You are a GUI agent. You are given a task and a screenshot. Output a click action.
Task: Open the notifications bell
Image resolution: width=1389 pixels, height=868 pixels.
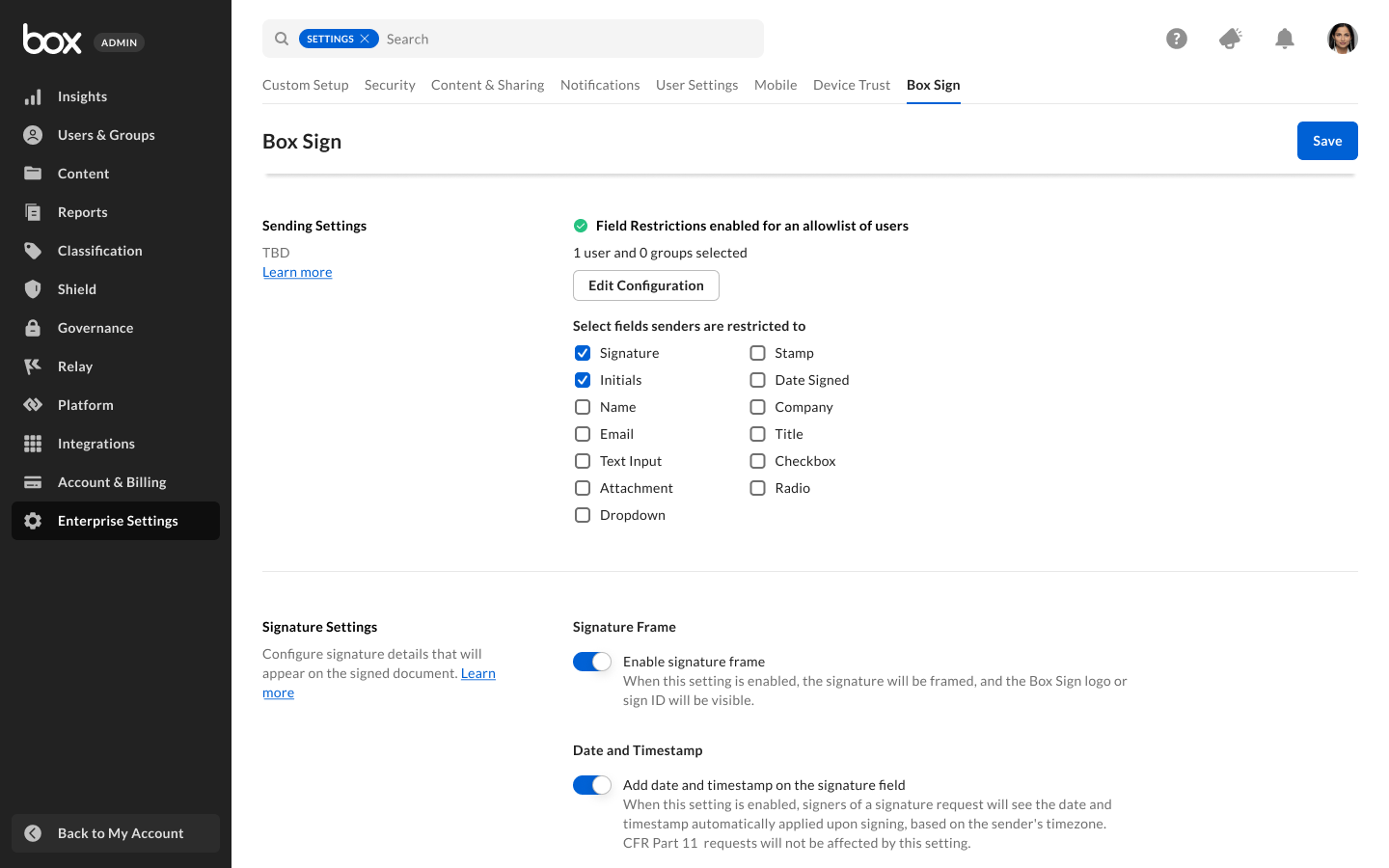click(1285, 38)
